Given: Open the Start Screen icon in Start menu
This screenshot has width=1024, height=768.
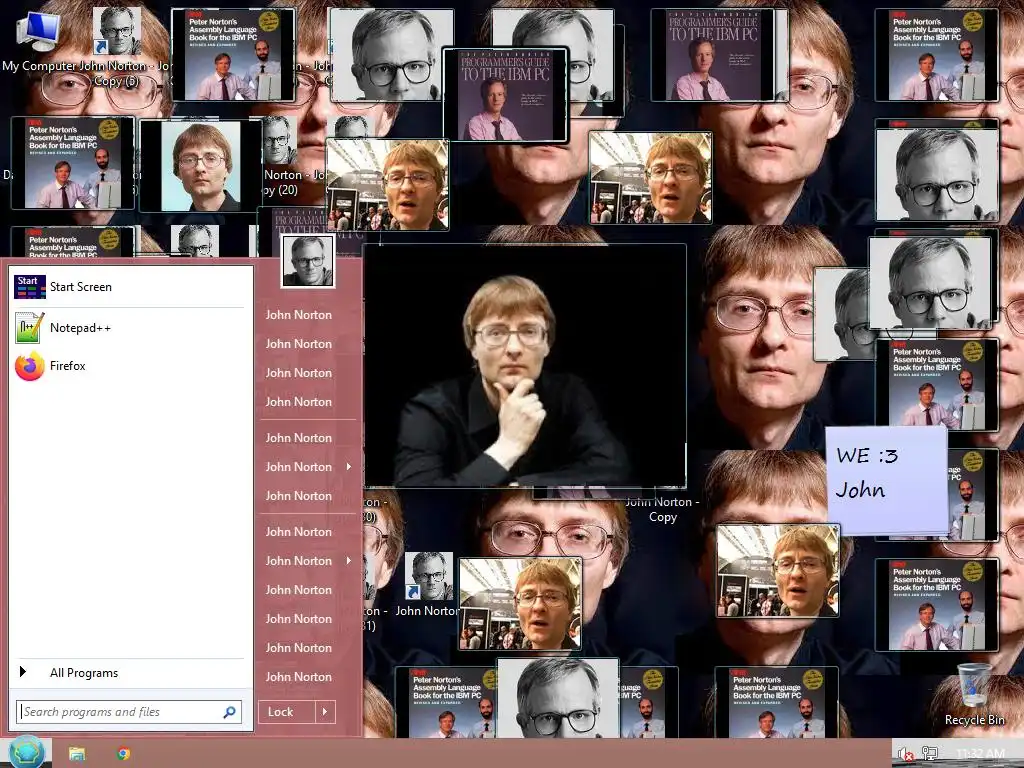Looking at the screenshot, I should [29, 287].
